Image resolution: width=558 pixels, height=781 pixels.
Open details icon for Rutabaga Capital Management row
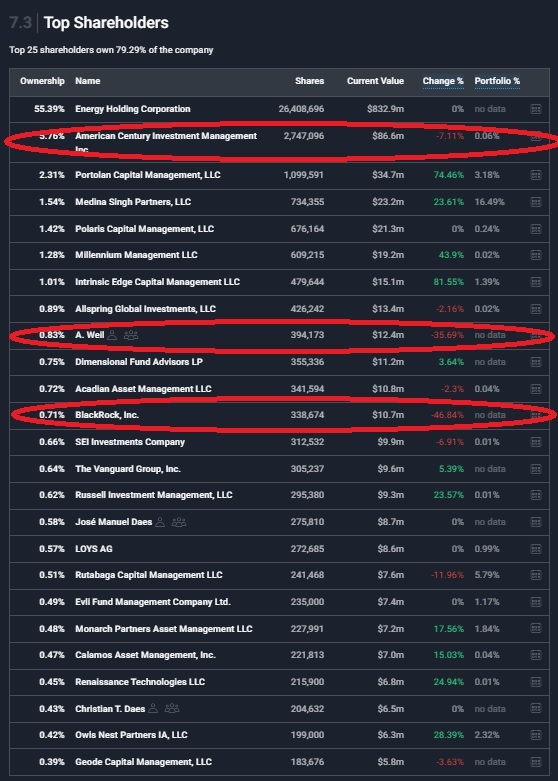(536, 575)
